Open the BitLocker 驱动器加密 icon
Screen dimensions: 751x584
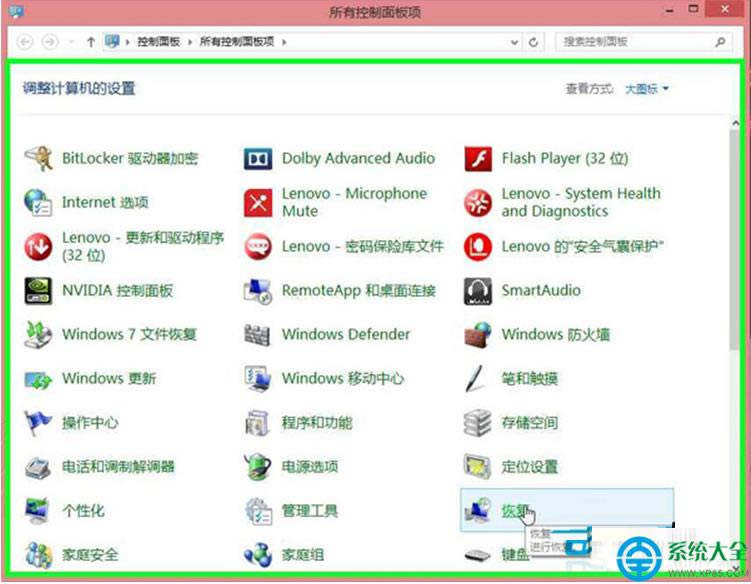[x=38, y=159]
